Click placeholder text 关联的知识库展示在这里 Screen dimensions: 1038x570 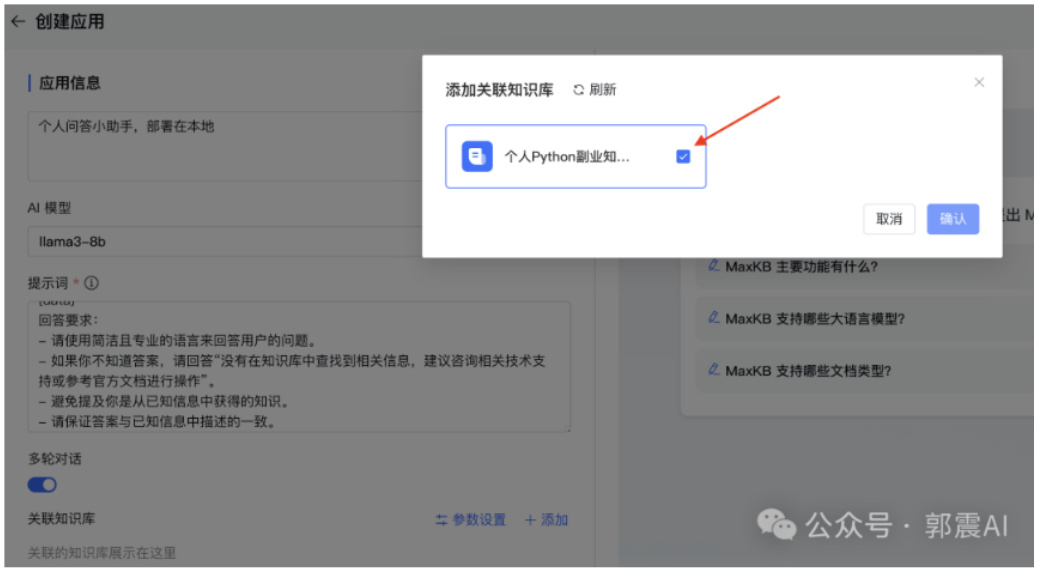tap(102, 553)
